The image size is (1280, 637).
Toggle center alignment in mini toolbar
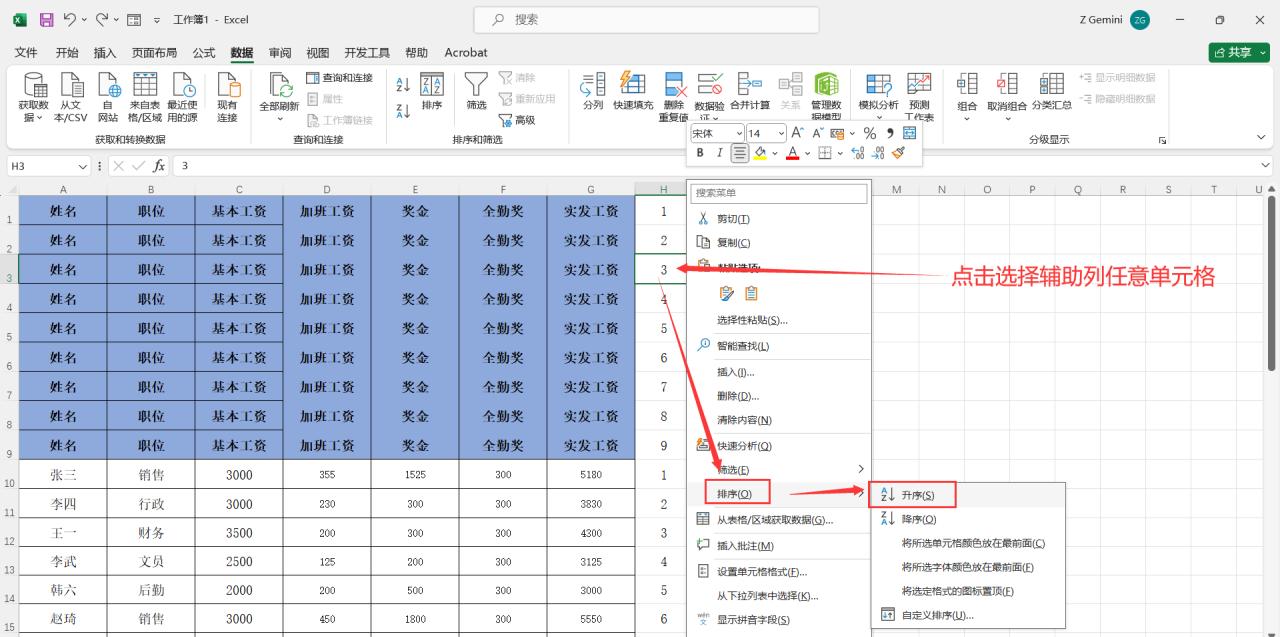coord(739,153)
